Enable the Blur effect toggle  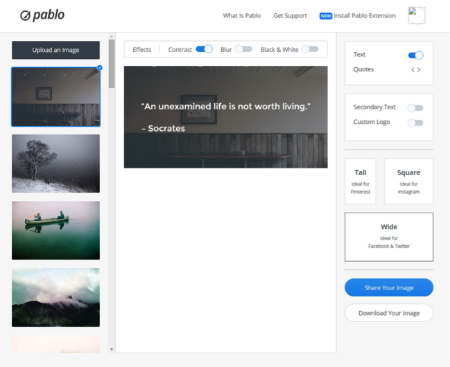pos(243,49)
